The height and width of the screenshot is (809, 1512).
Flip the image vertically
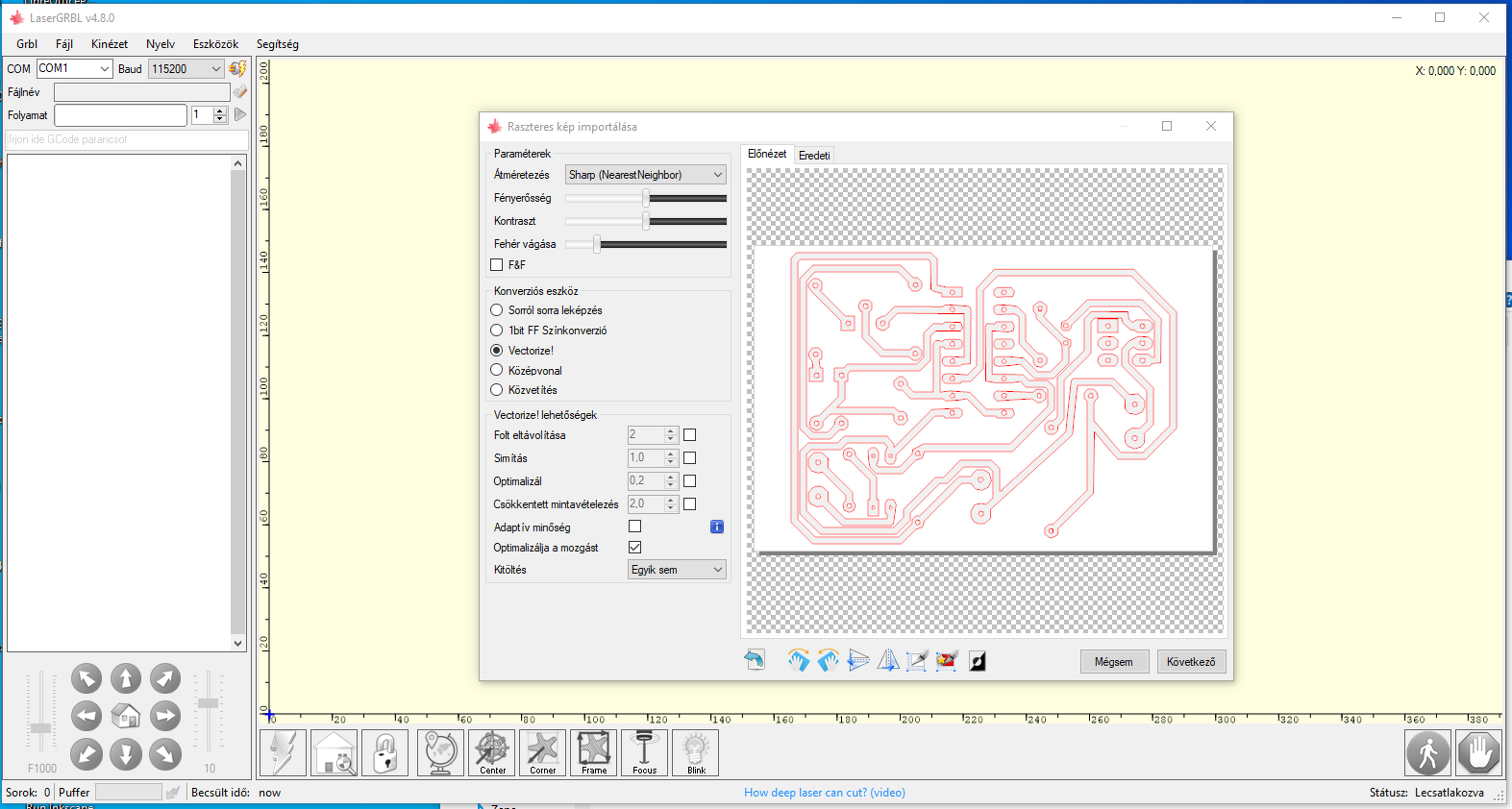pyautogui.click(x=858, y=661)
